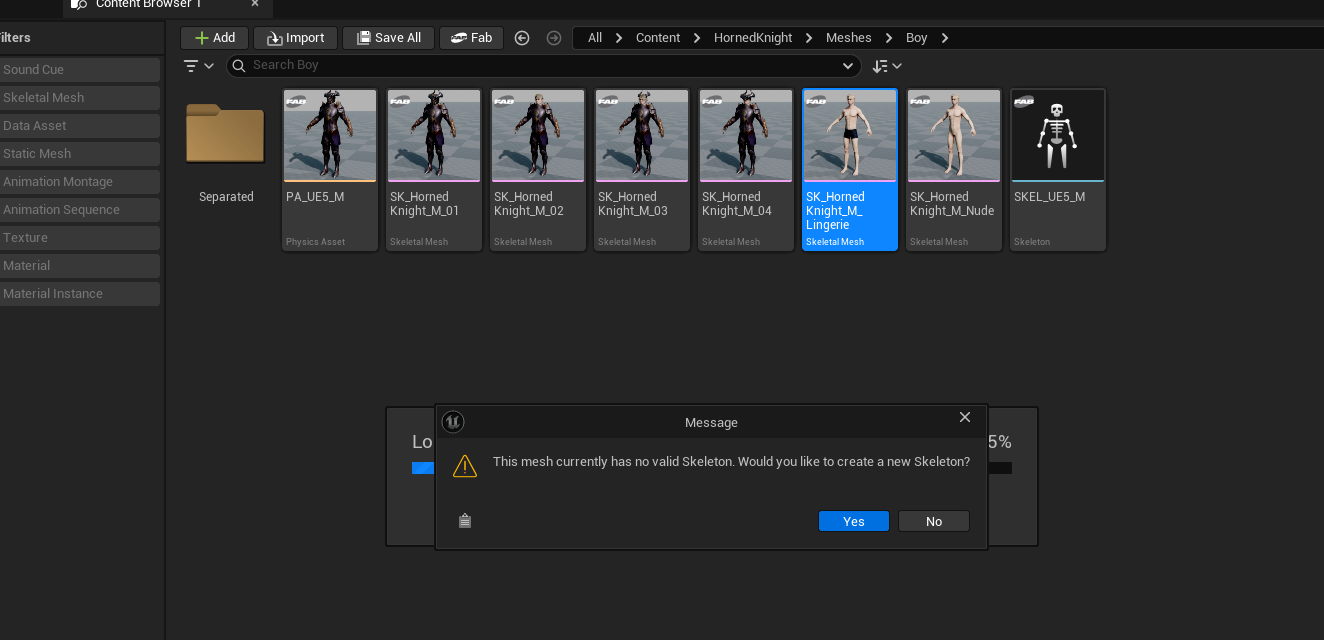Select the Content Browser 1 tab

tap(148, 5)
